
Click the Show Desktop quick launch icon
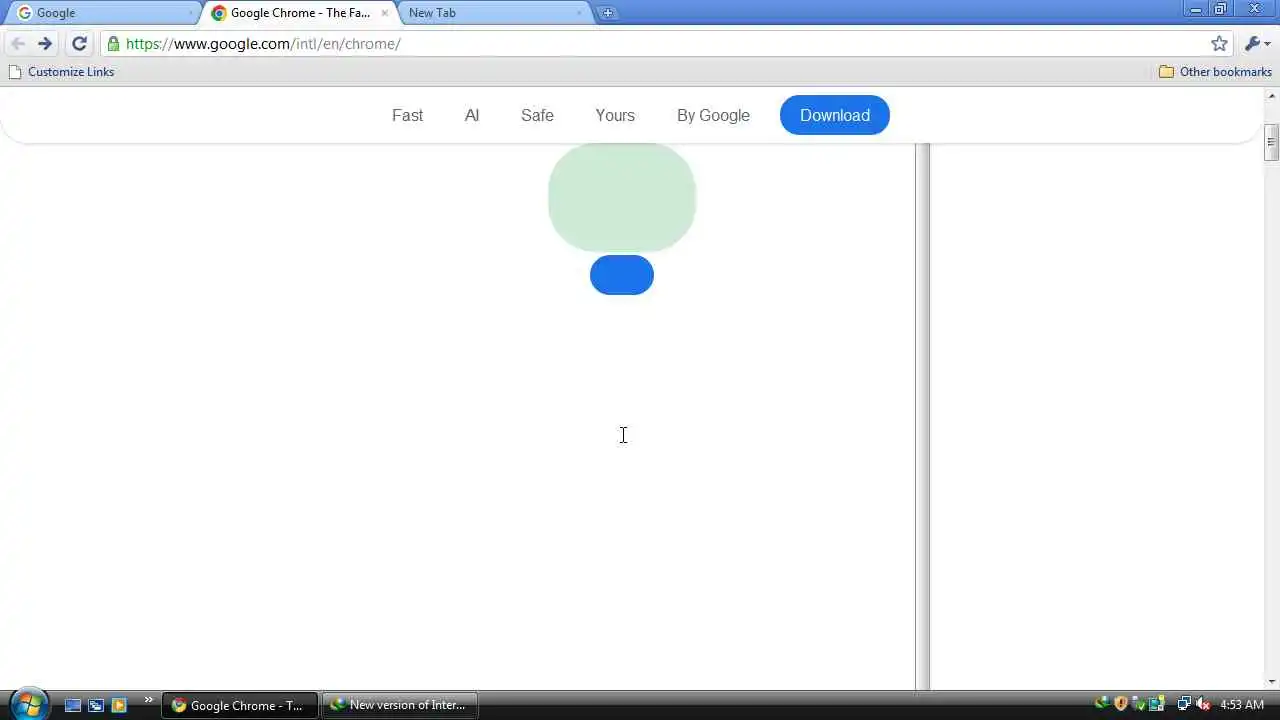point(73,705)
